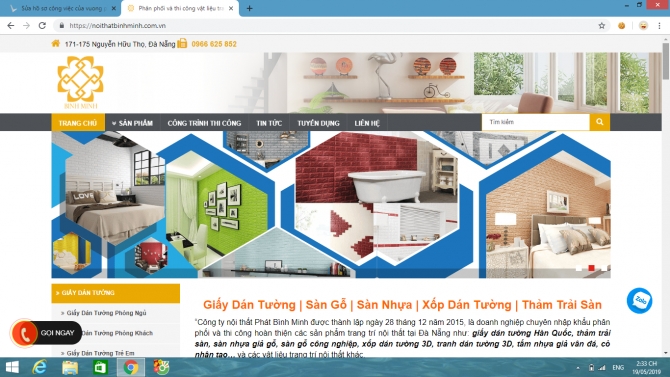Submit search with the magnifier icon button

click(600, 122)
